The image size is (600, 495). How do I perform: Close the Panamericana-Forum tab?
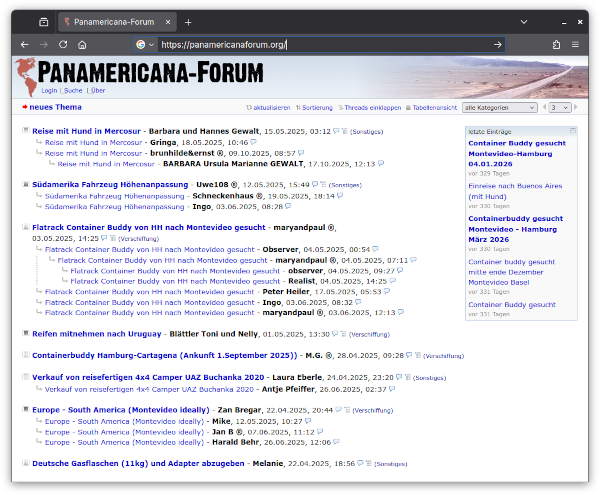[168, 22]
